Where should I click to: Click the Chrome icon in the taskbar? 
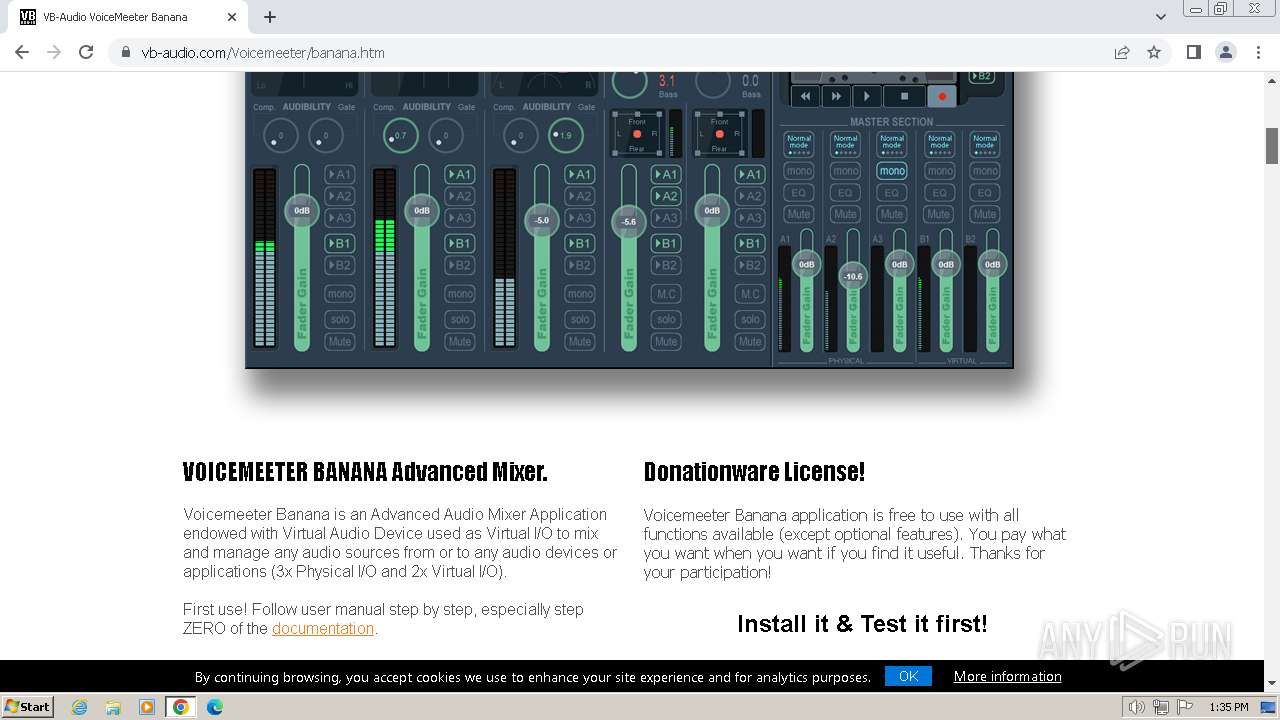click(x=181, y=707)
